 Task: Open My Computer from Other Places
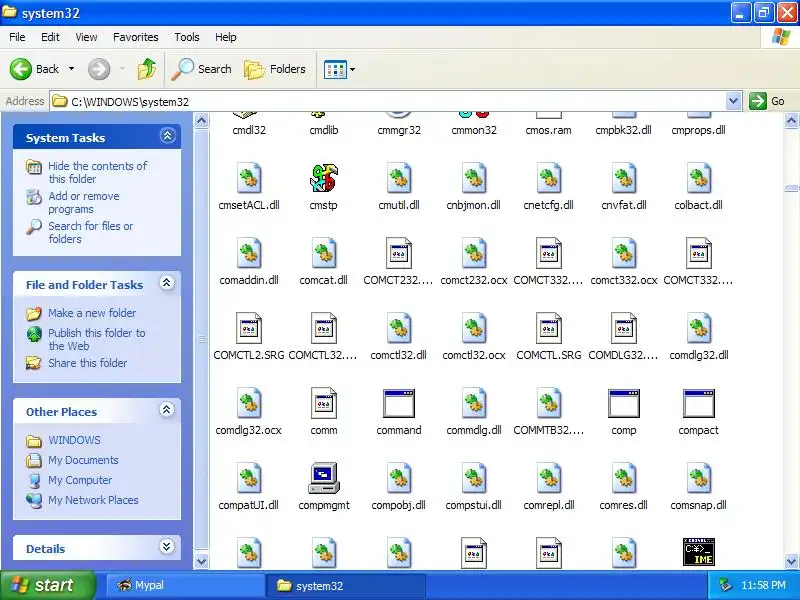pos(80,480)
